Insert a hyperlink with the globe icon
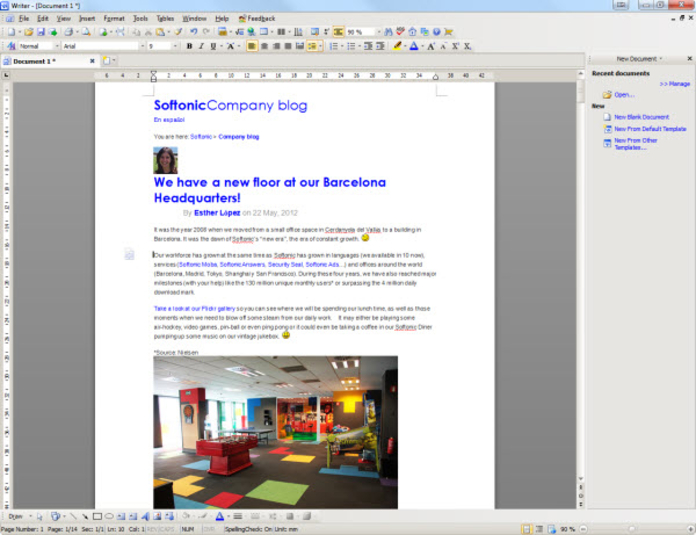The height and width of the screenshot is (535, 696). (x=252, y=32)
